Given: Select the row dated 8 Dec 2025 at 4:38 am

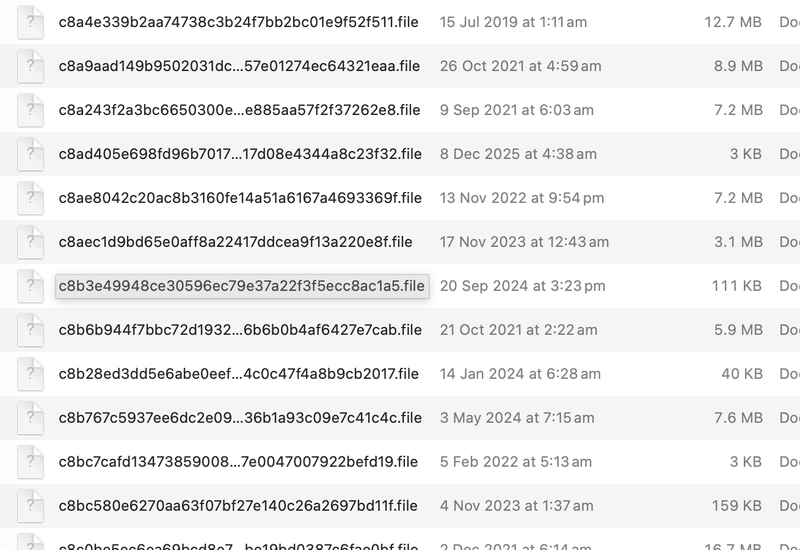Looking at the screenshot, I should tap(518, 154).
